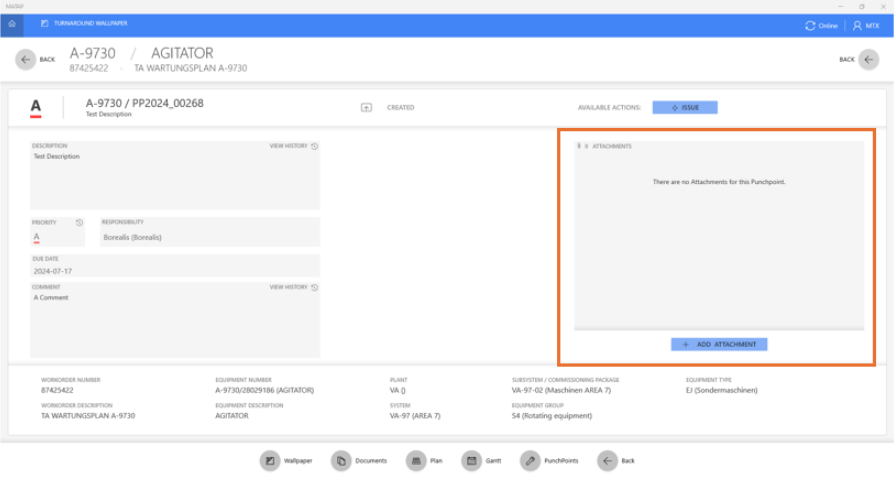Click the Online sync status indicator
The width and height of the screenshot is (896, 488).
coord(822,25)
